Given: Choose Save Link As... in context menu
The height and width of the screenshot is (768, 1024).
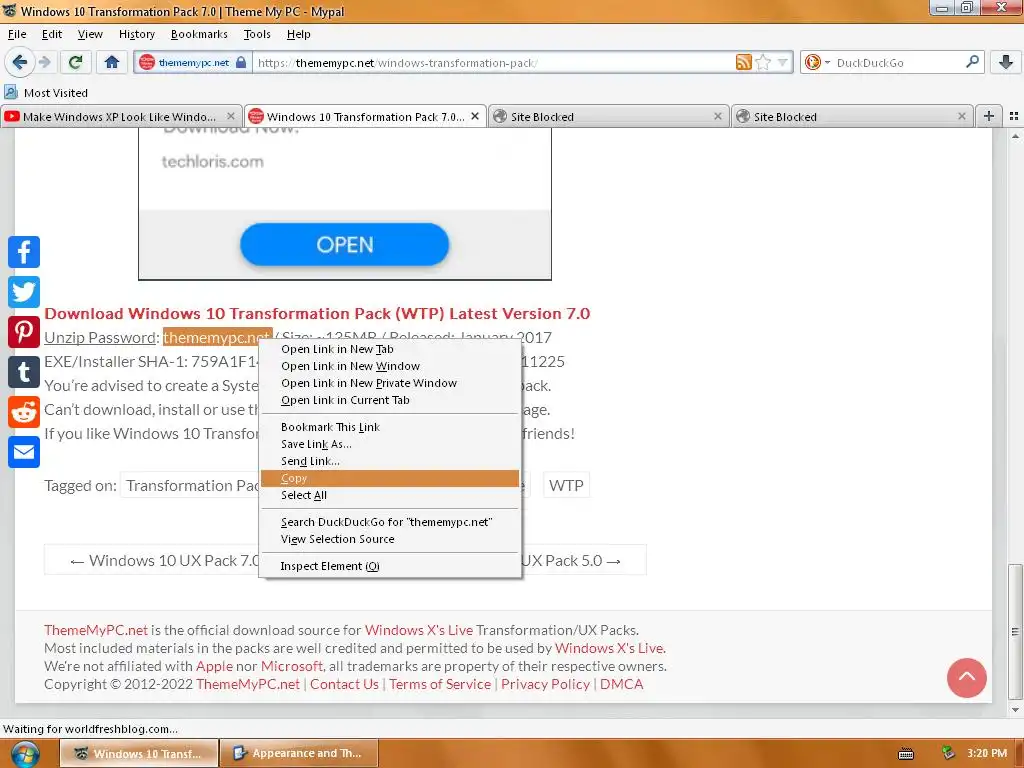Looking at the screenshot, I should pos(390,444).
